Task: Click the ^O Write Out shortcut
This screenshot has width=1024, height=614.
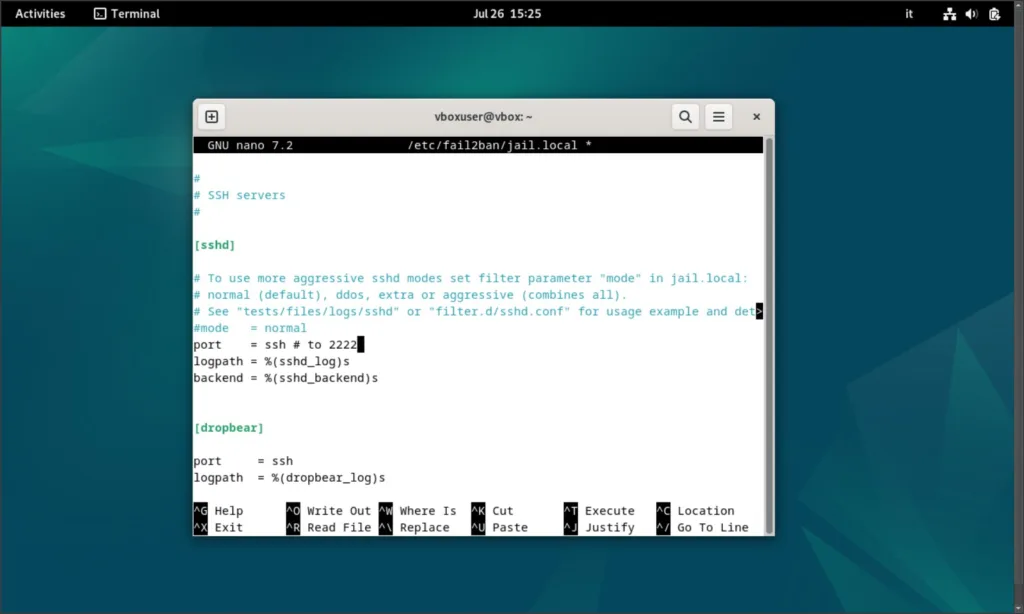Action: pyautogui.click(x=328, y=511)
